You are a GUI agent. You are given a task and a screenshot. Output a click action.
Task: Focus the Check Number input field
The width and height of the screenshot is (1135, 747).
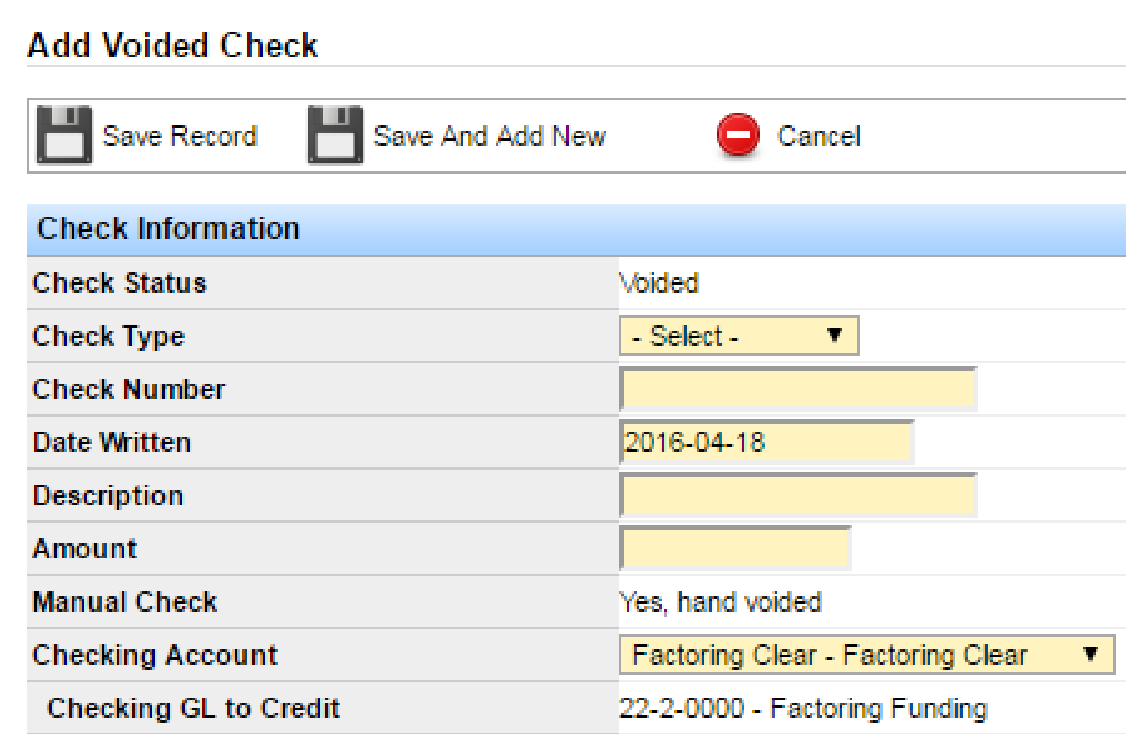click(x=798, y=389)
